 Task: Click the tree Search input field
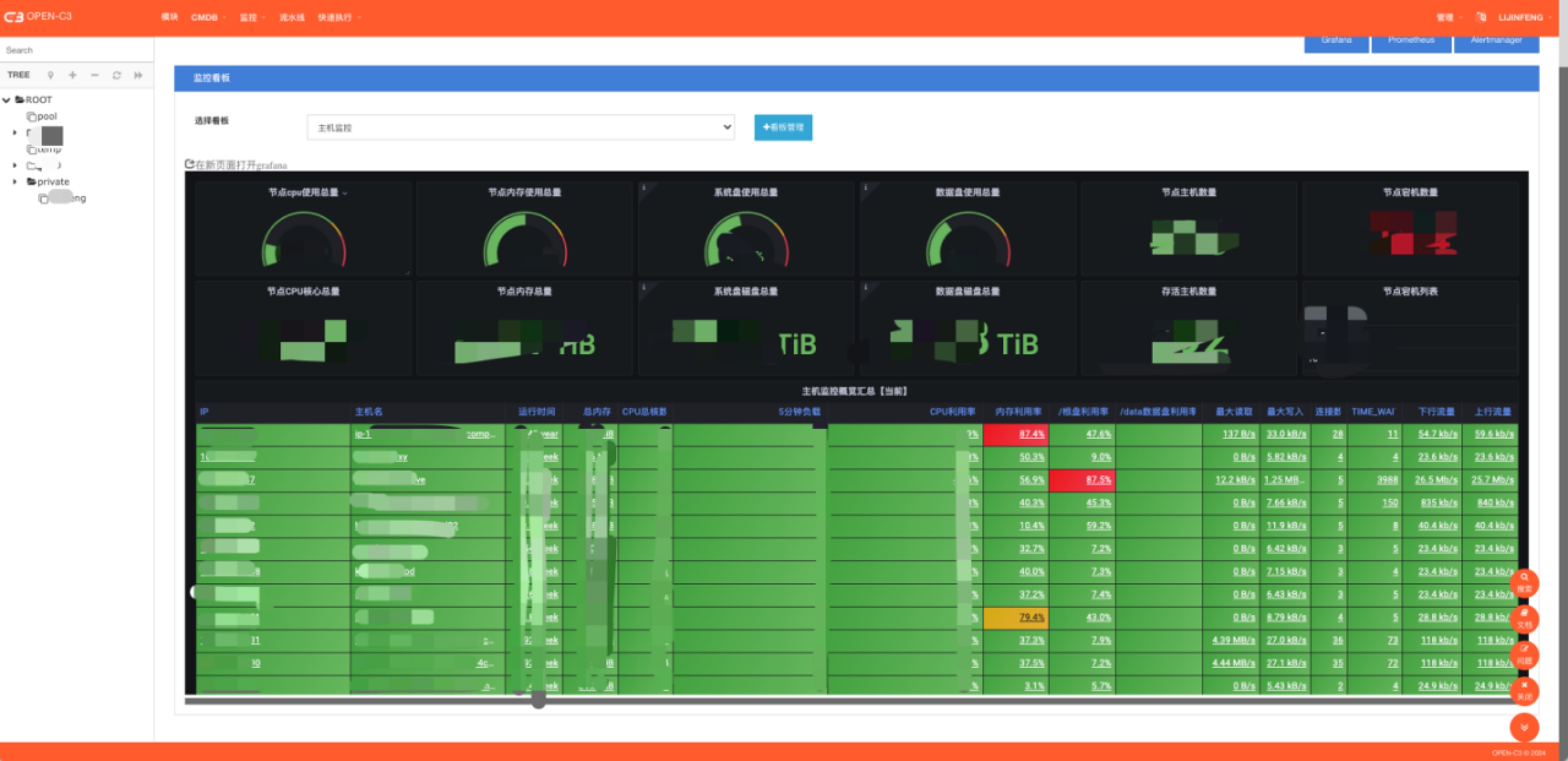coord(77,50)
